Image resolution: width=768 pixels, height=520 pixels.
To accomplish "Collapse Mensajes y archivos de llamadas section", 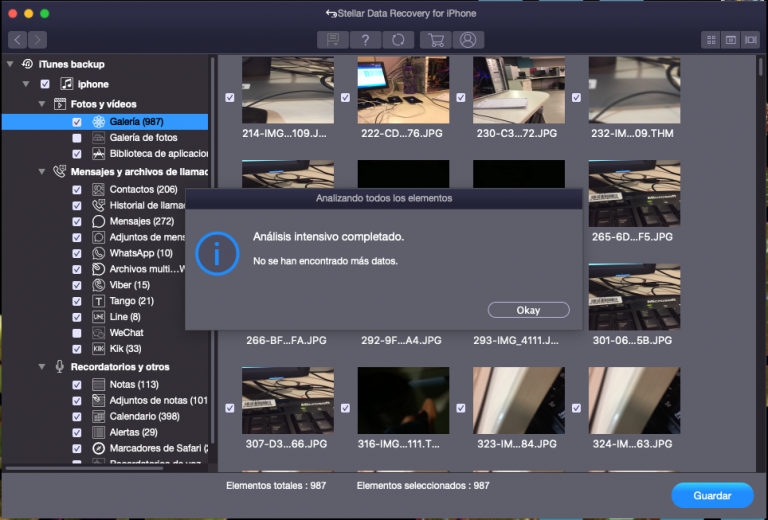I will 42,172.
